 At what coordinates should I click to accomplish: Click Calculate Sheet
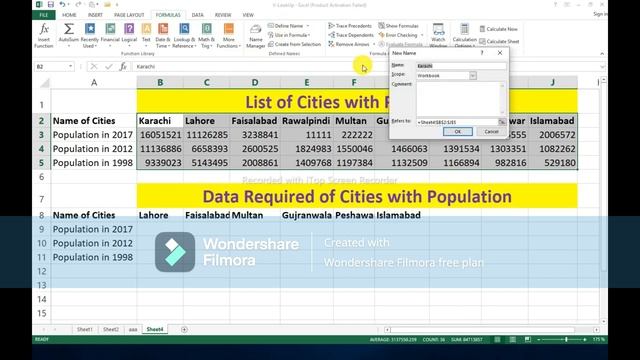499,41
